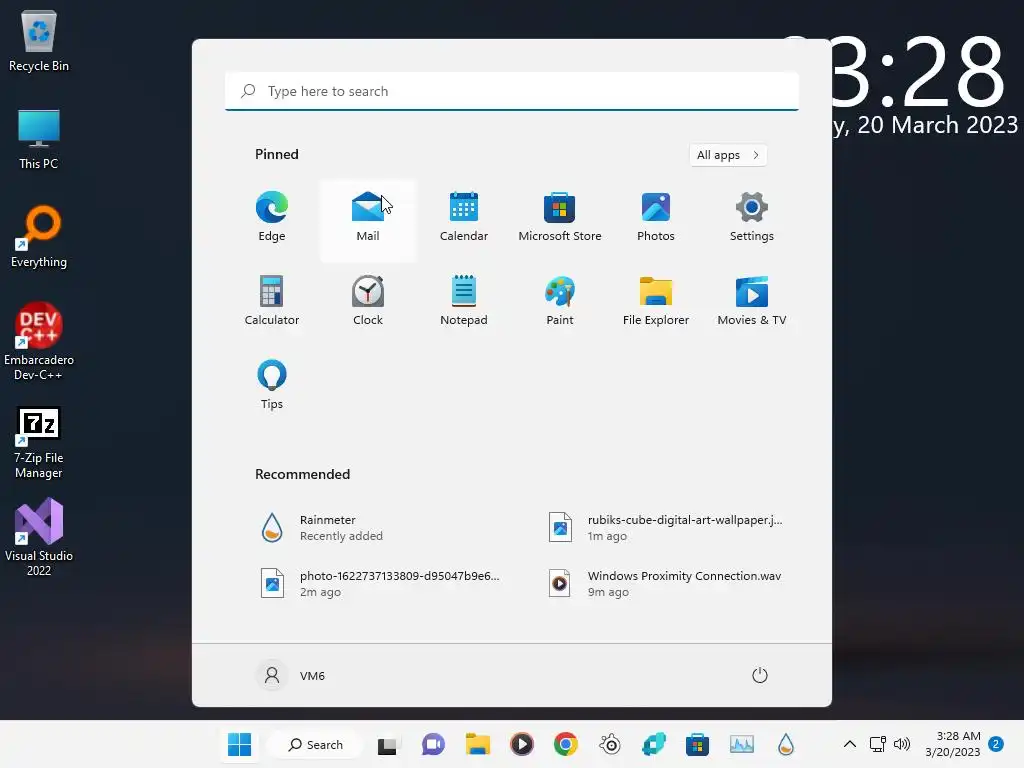Open the network status tray icon

pos(877,744)
